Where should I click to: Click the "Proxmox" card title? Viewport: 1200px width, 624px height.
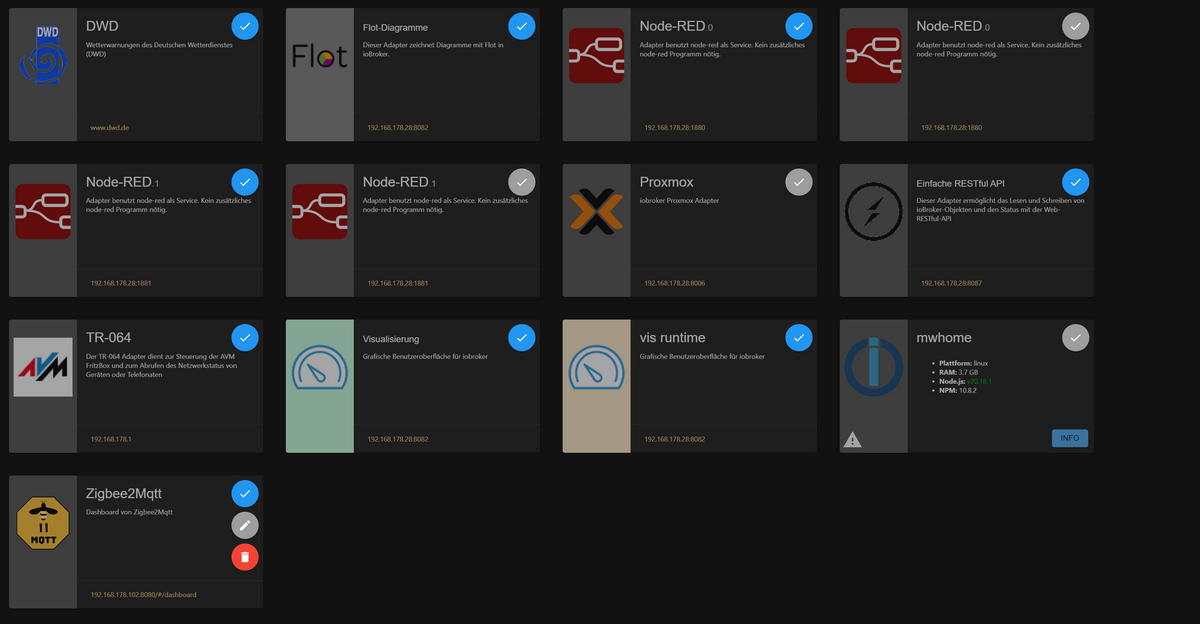tap(666, 182)
